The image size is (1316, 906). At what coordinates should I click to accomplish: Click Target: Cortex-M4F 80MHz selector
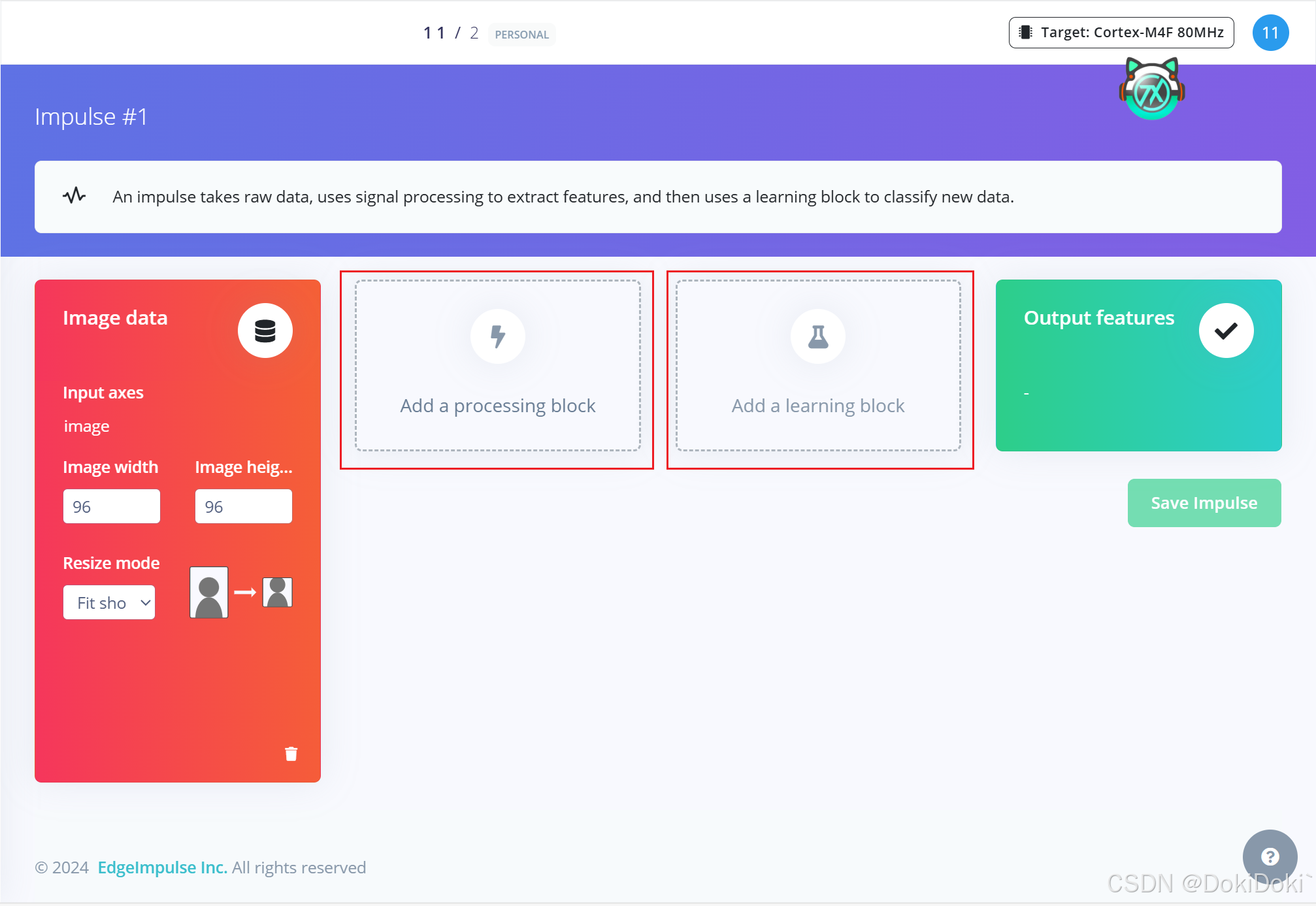(1121, 33)
